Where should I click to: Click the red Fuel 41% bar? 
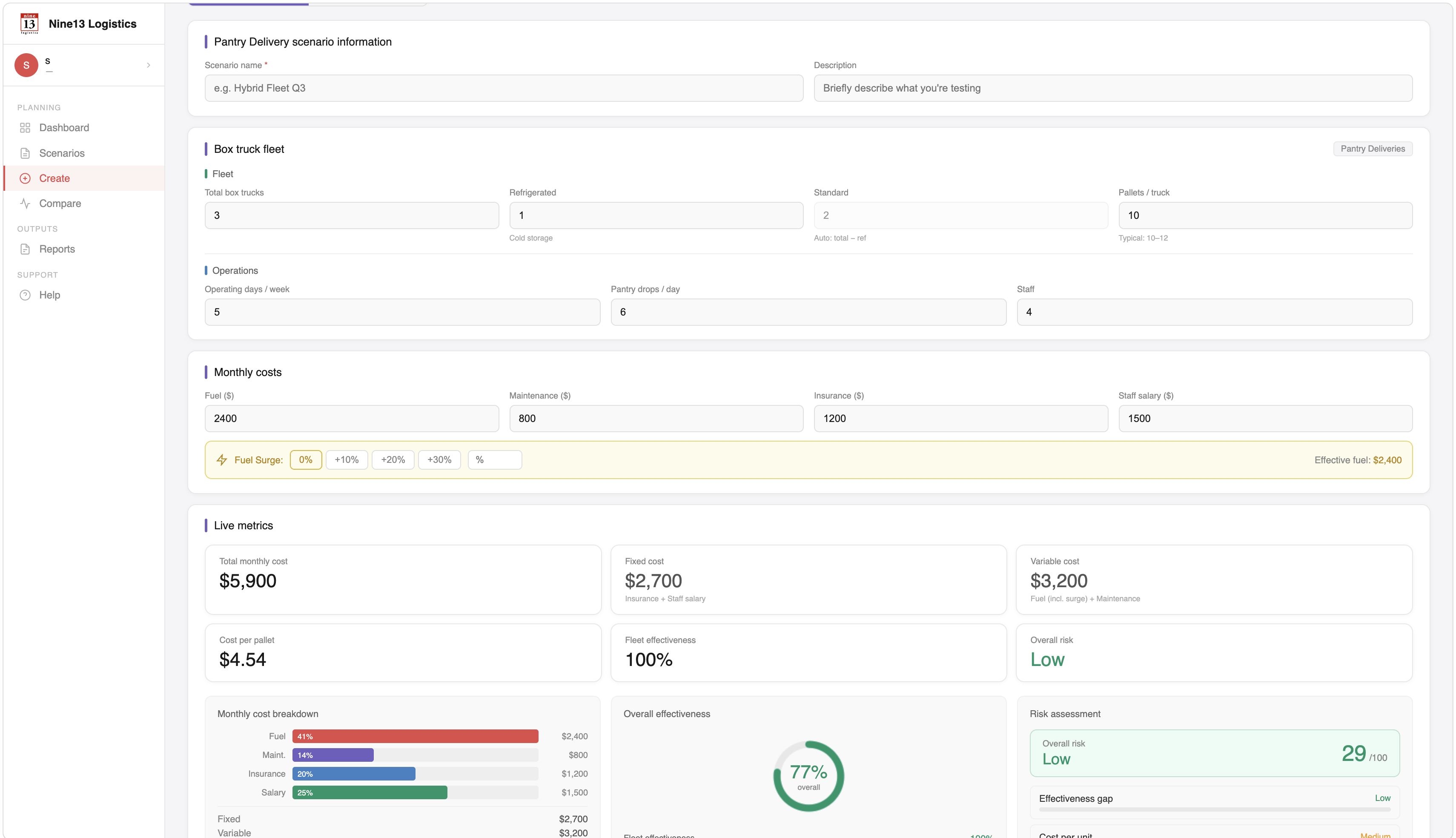[x=415, y=736]
